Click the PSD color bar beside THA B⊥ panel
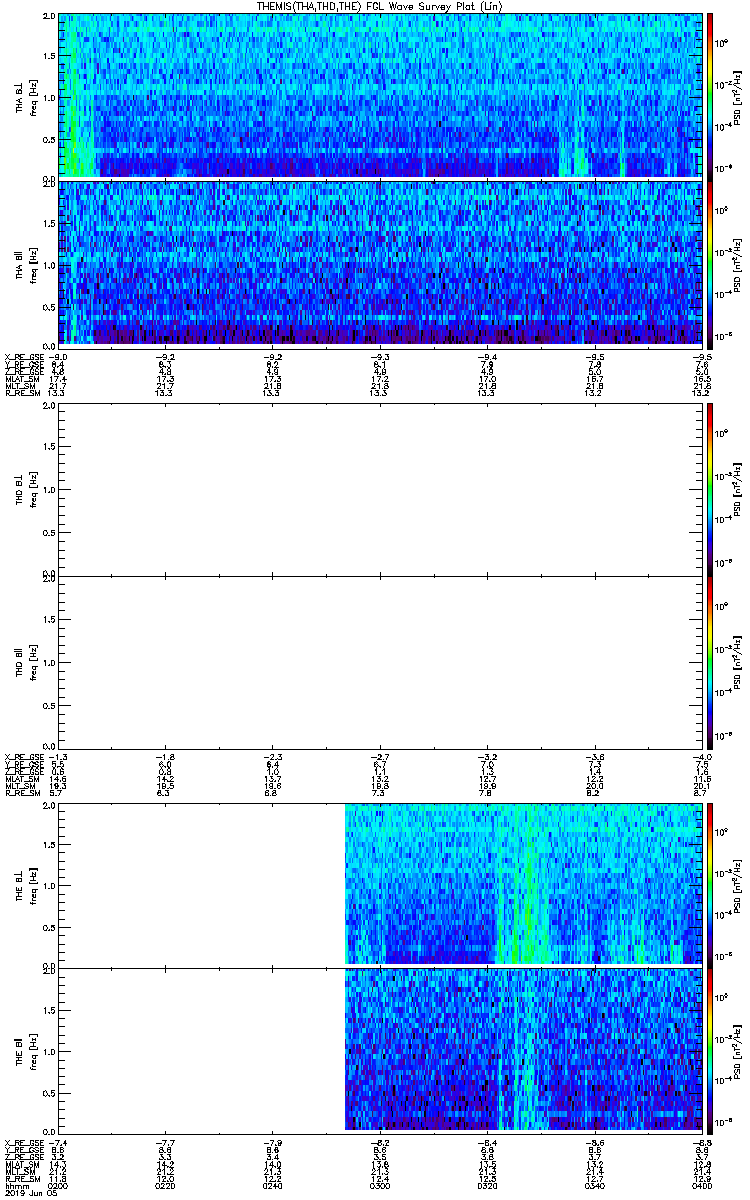 click(711, 96)
